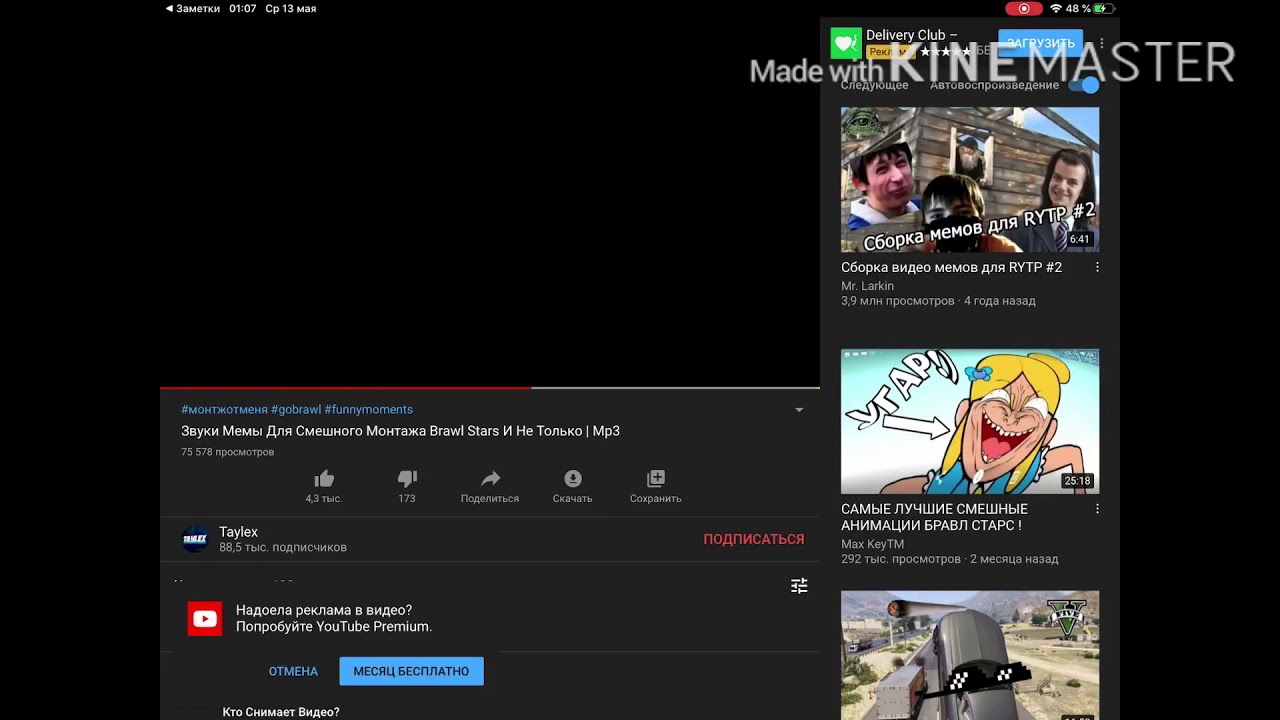This screenshot has height=720, width=1280.
Task: Tap the Поделиться share arrow icon
Action: 490,479
